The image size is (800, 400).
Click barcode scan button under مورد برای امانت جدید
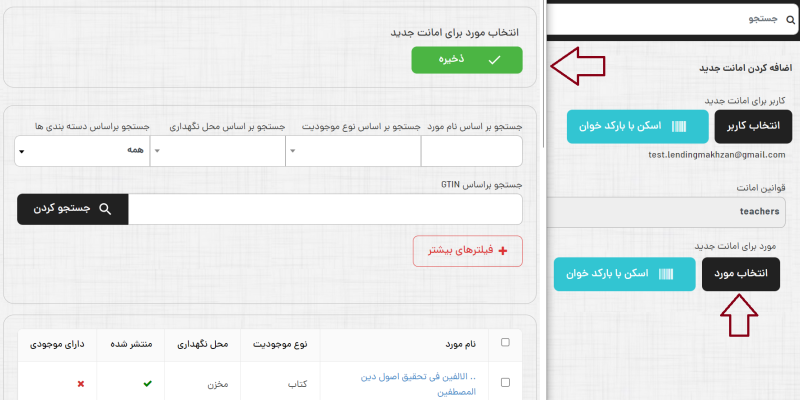[624, 273]
